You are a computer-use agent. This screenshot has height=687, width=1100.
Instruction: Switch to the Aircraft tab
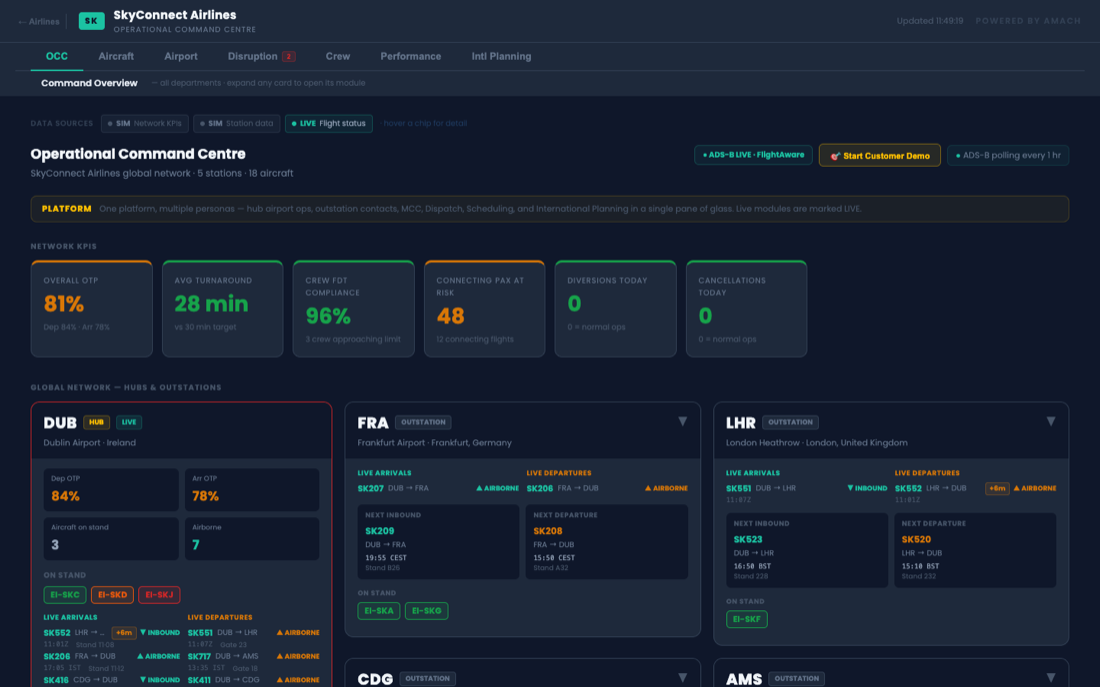pyautogui.click(x=116, y=56)
